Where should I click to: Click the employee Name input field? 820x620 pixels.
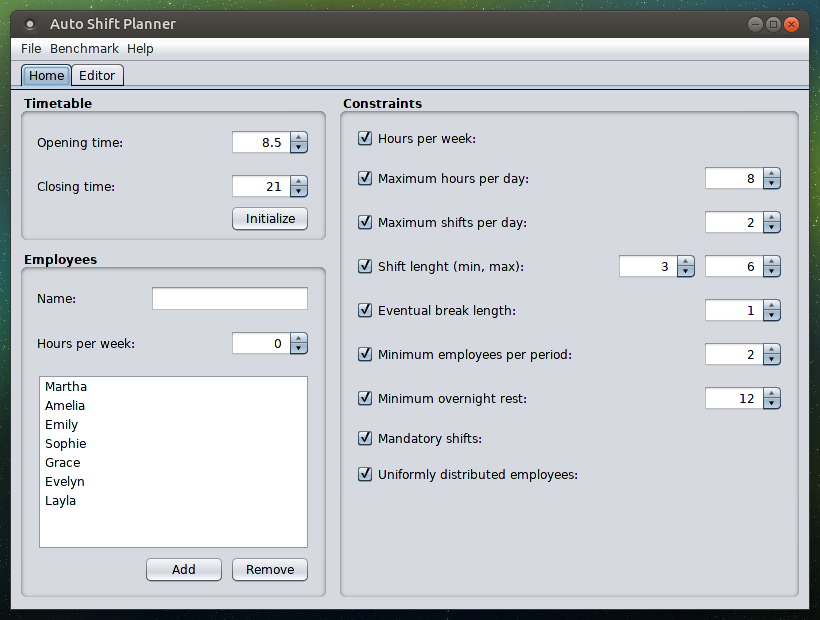tap(230, 298)
